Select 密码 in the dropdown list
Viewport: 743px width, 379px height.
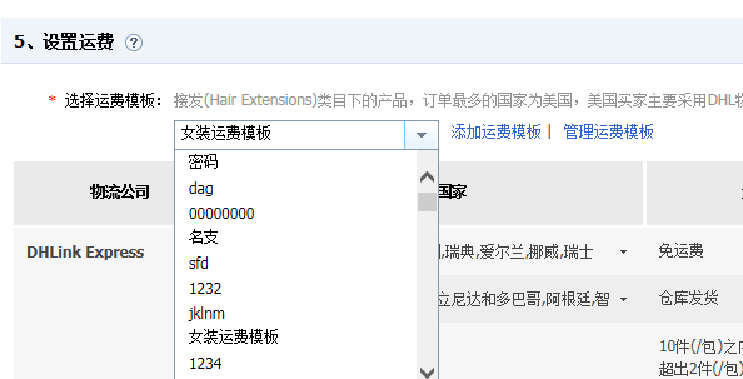coord(203,162)
